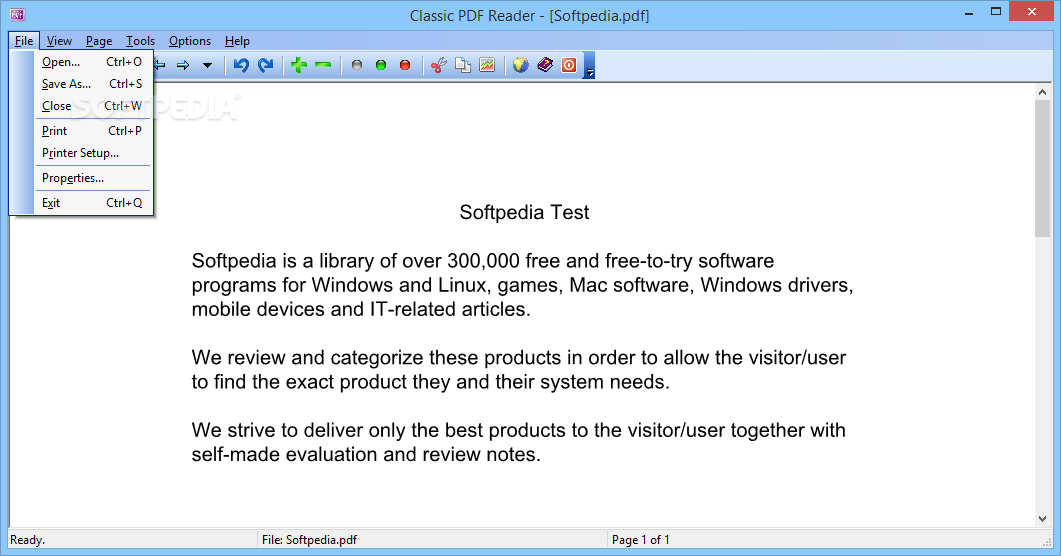Click the red scissors tool icon
The width and height of the screenshot is (1061, 556).
tap(438, 65)
